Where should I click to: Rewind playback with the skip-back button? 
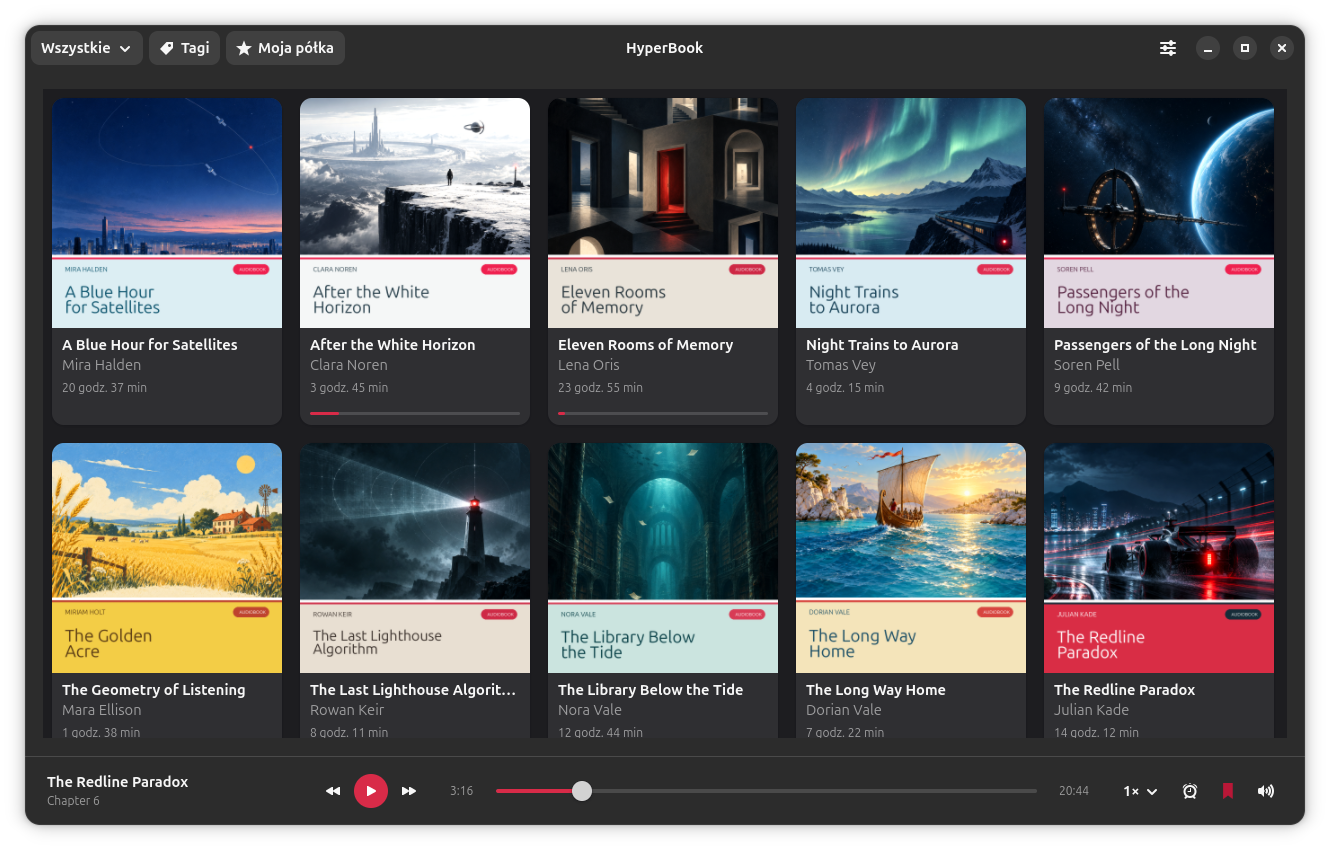pyautogui.click(x=333, y=791)
